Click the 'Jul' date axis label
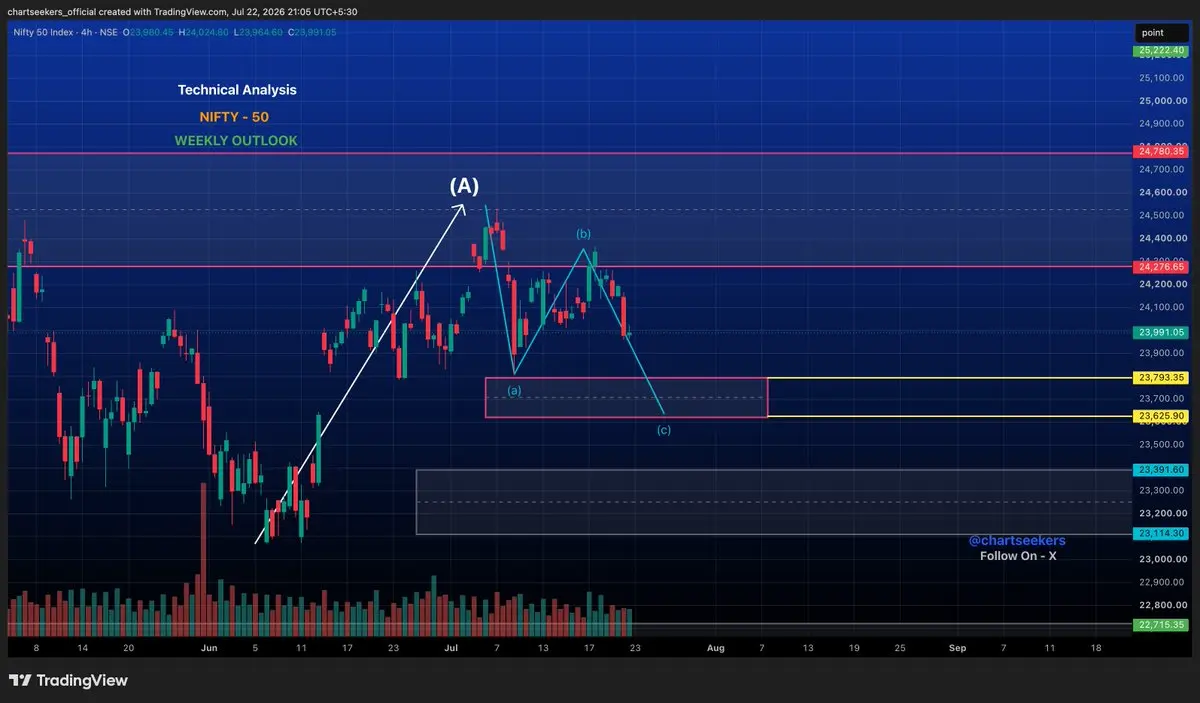 coord(452,649)
